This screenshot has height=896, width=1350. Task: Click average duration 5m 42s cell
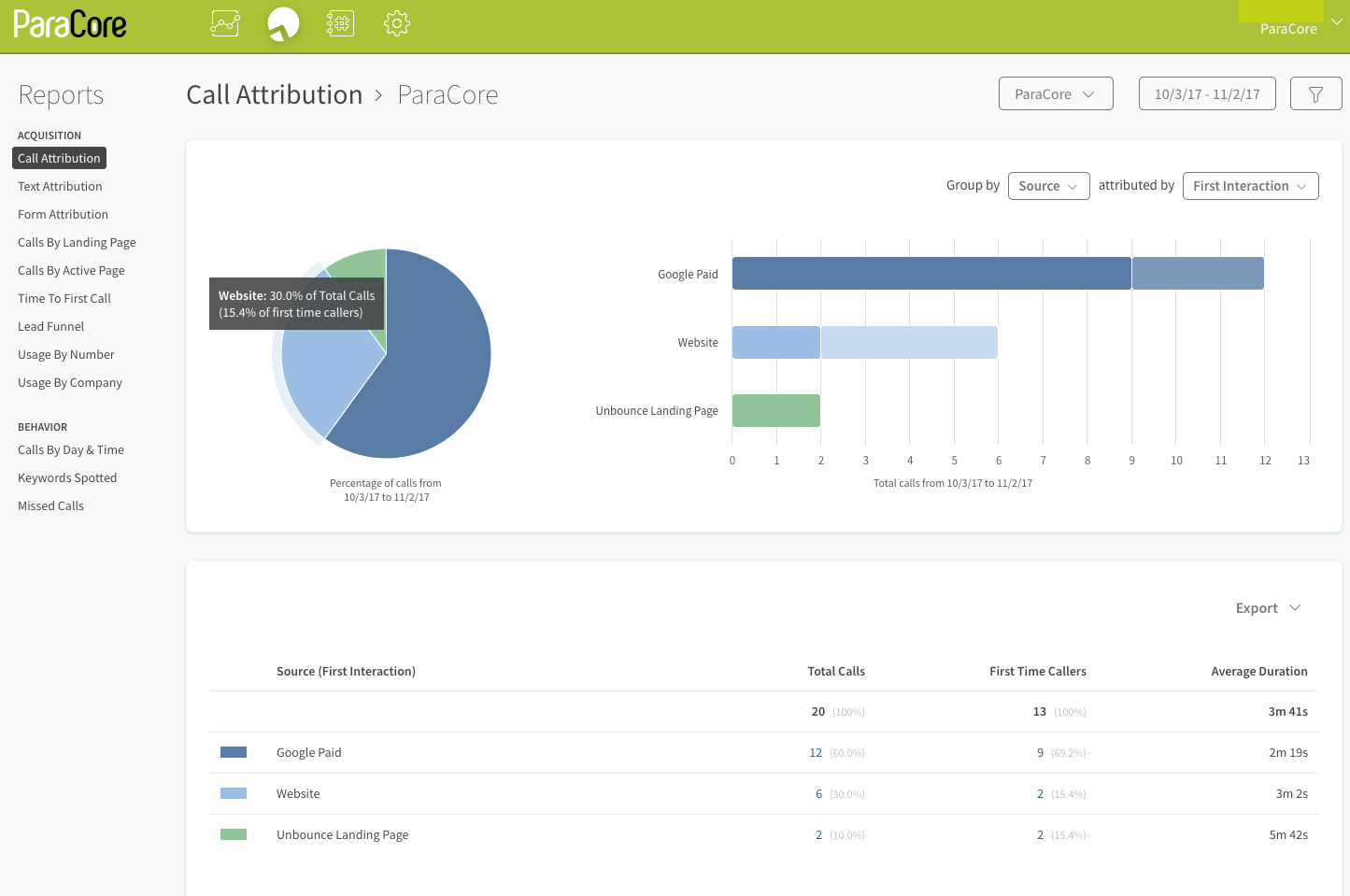[1288, 835]
